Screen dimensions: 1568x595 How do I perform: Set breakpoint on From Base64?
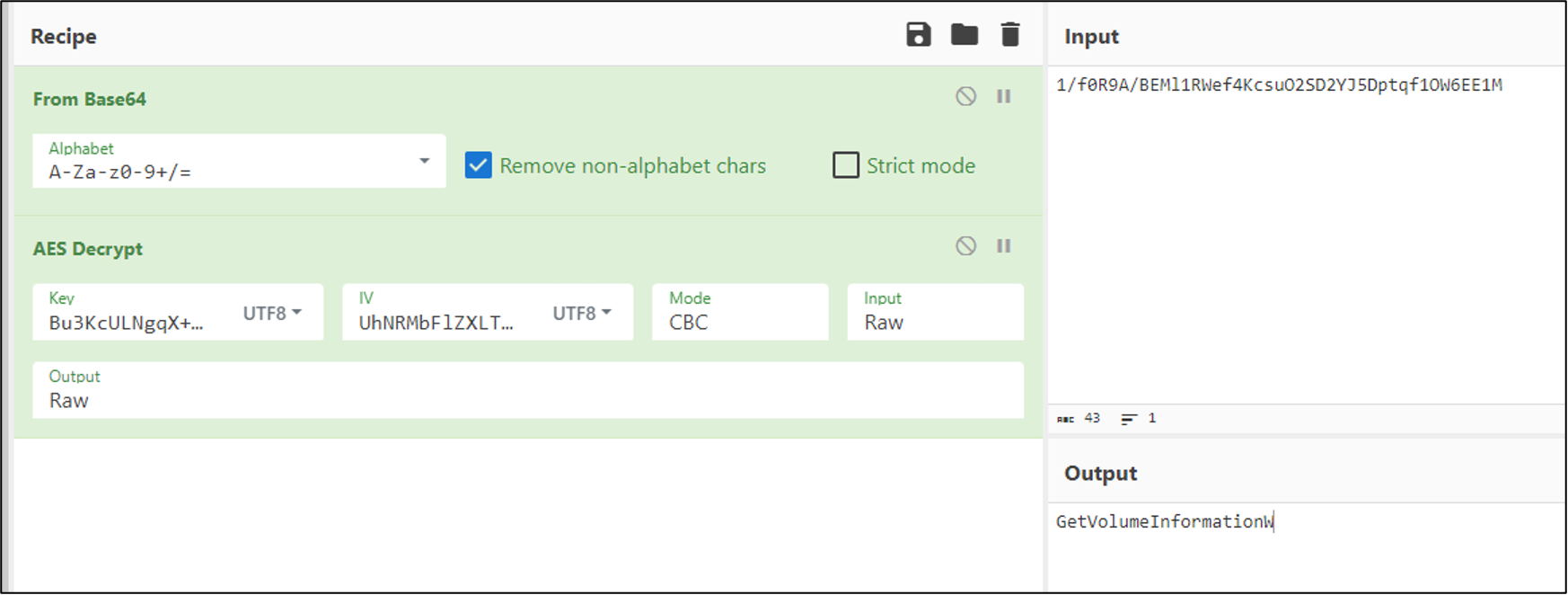pyautogui.click(x=1004, y=96)
